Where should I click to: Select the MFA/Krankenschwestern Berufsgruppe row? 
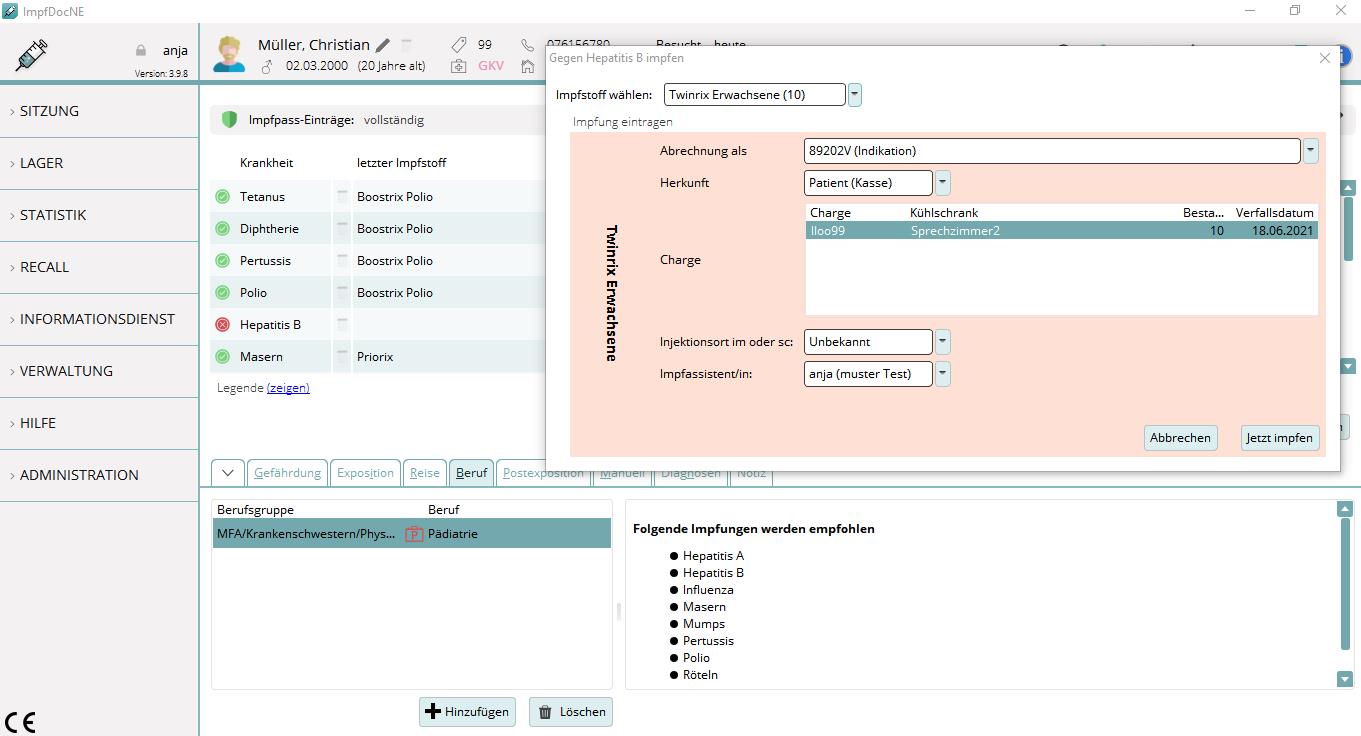(411, 534)
